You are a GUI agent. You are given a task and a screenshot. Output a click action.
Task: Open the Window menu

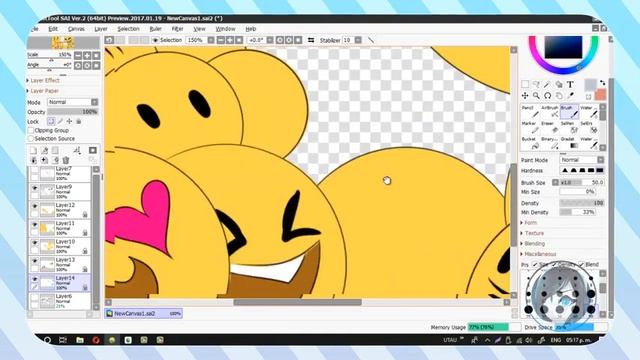pyautogui.click(x=225, y=29)
